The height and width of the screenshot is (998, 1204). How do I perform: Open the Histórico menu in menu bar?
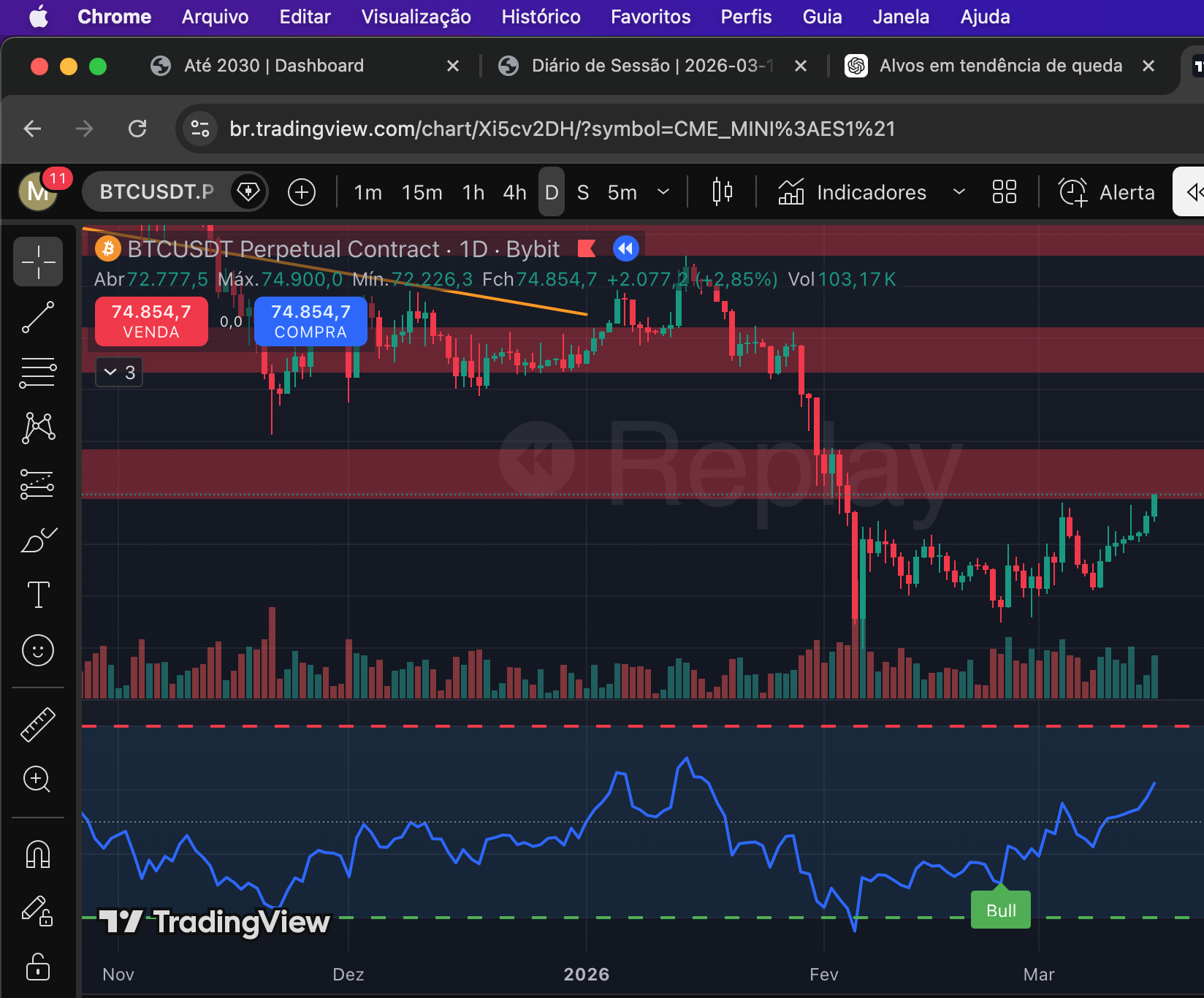click(x=541, y=17)
